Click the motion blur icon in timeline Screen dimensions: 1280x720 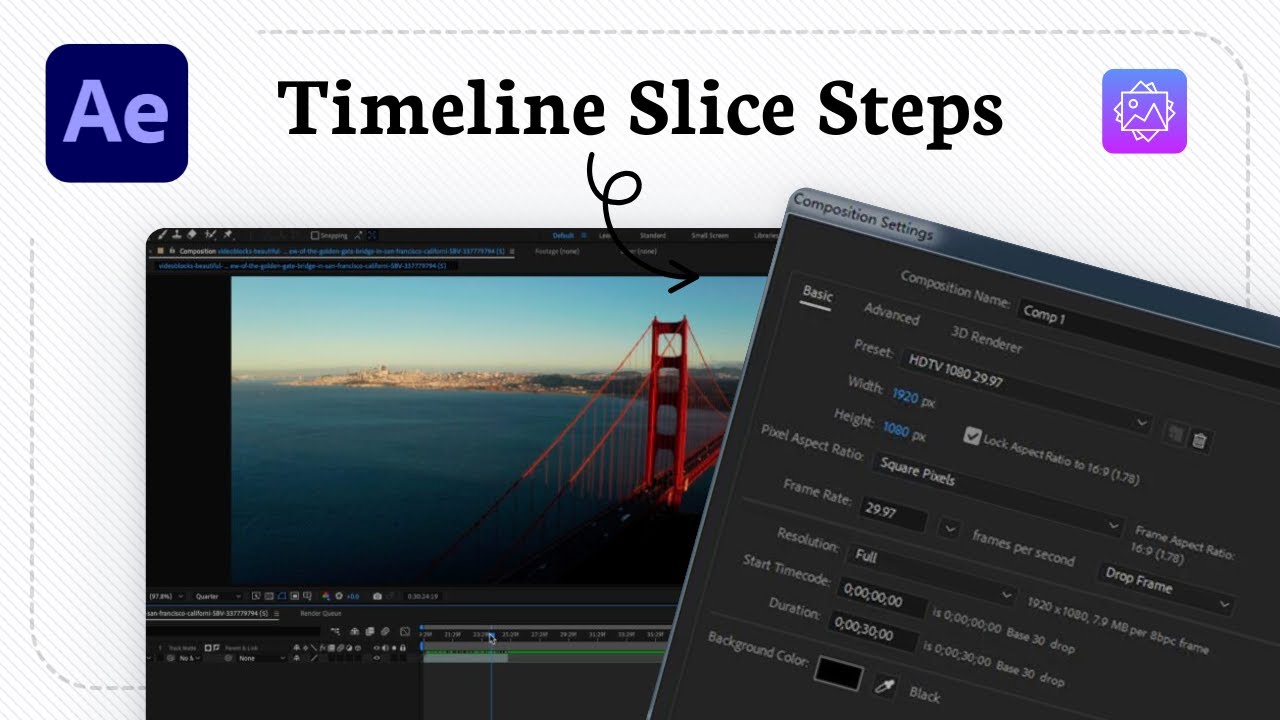(385, 631)
